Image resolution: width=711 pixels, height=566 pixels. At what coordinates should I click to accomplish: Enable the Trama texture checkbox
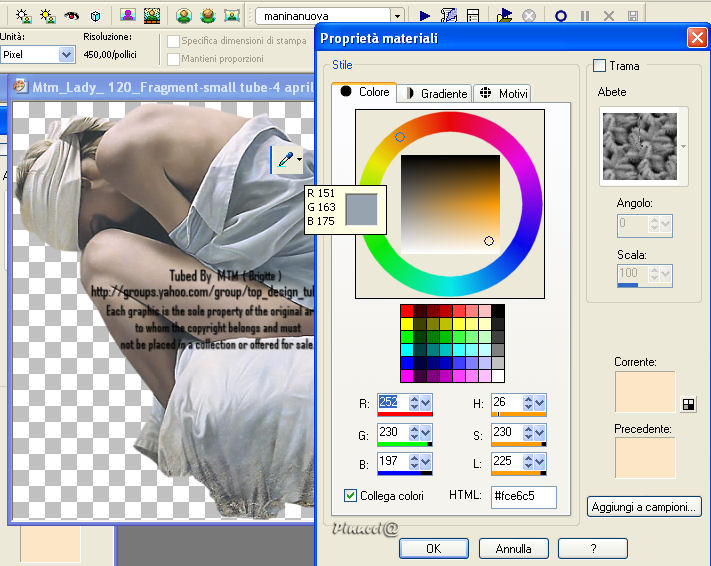600,66
